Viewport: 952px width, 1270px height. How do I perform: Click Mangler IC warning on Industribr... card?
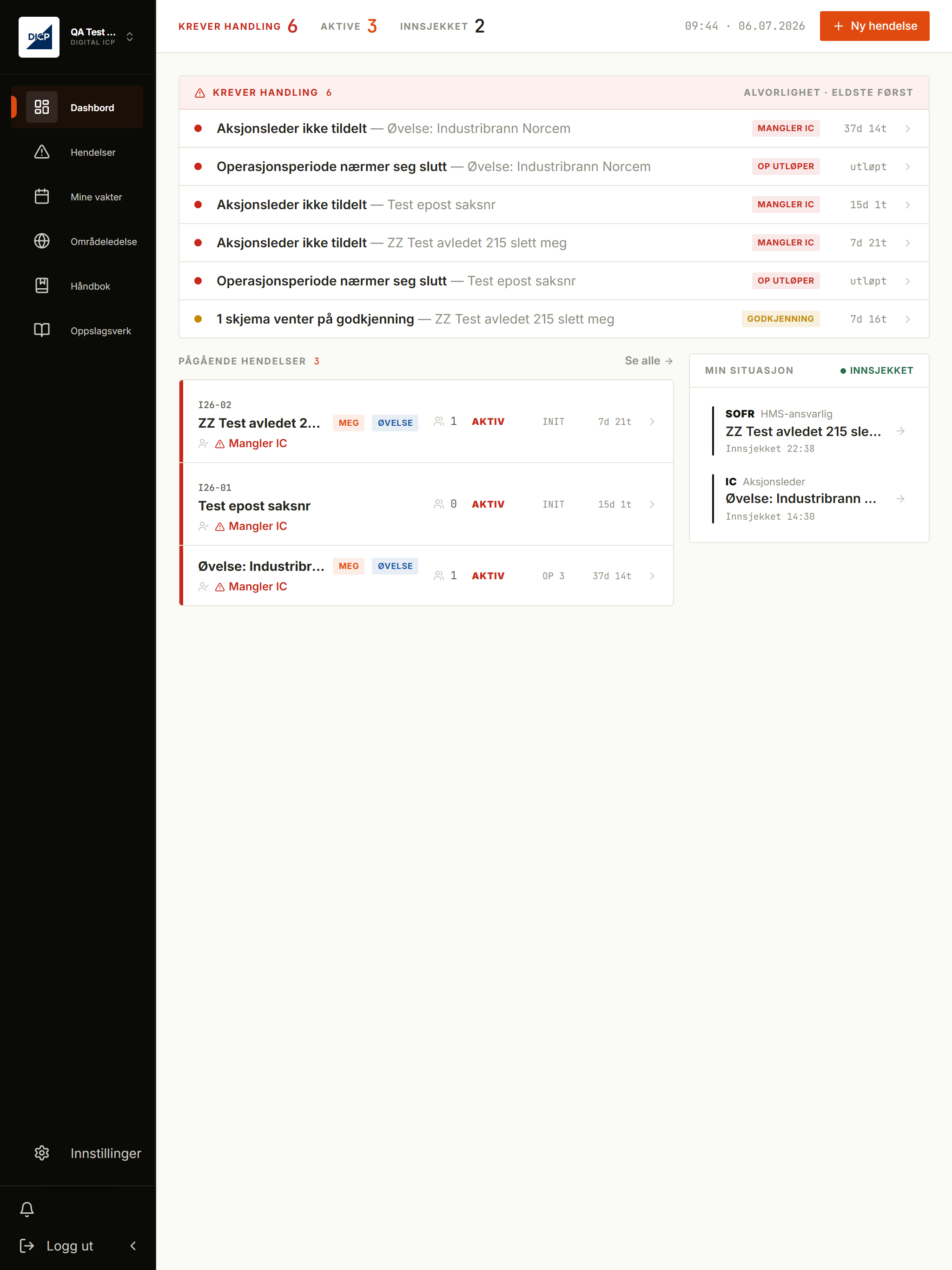coord(251,586)
